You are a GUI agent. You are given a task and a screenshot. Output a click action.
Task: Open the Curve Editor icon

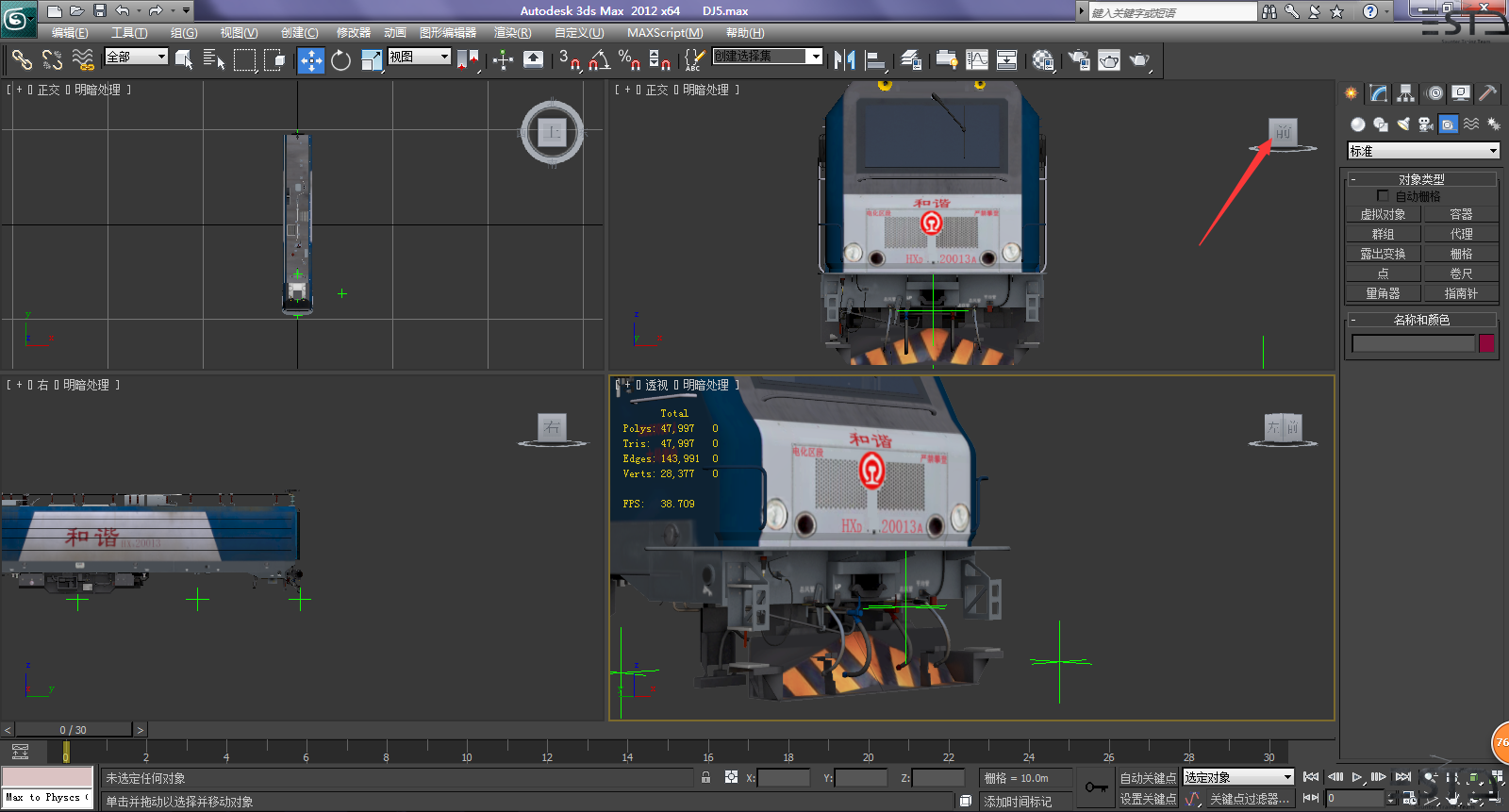[x=977, y=60]
